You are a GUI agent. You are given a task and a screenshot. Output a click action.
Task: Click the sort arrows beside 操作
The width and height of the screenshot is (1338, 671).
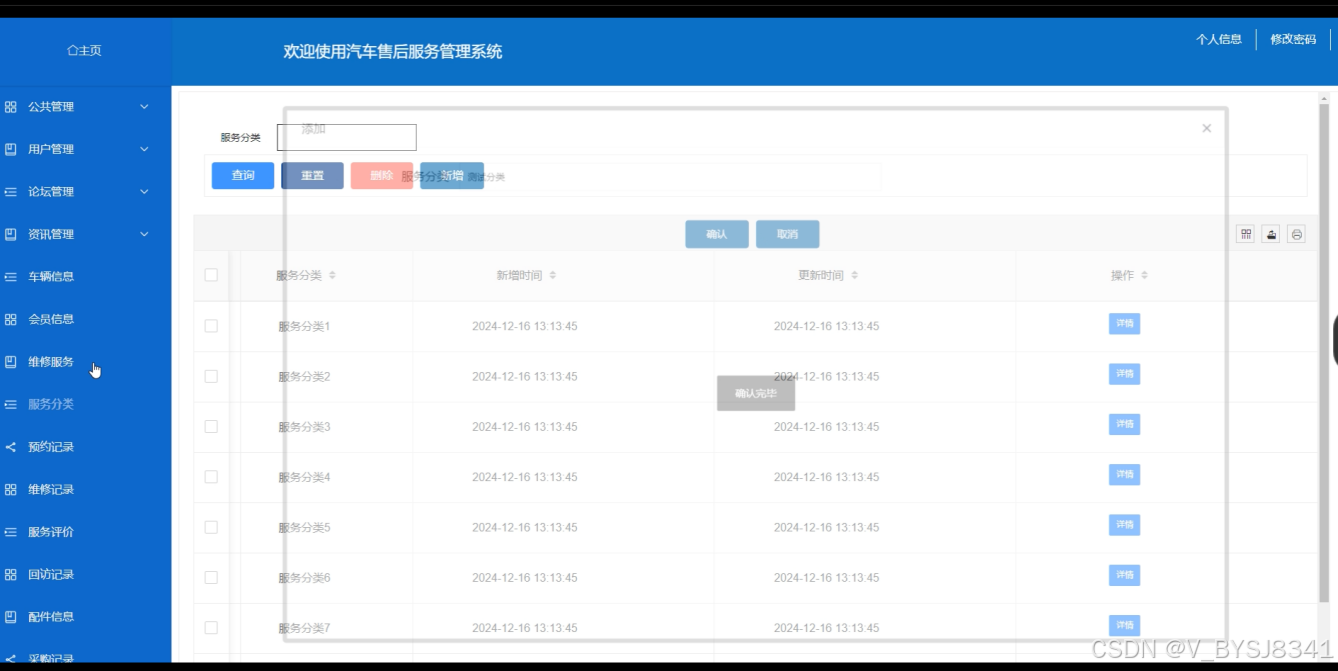pyautogui.click(x=1144, y=275)
